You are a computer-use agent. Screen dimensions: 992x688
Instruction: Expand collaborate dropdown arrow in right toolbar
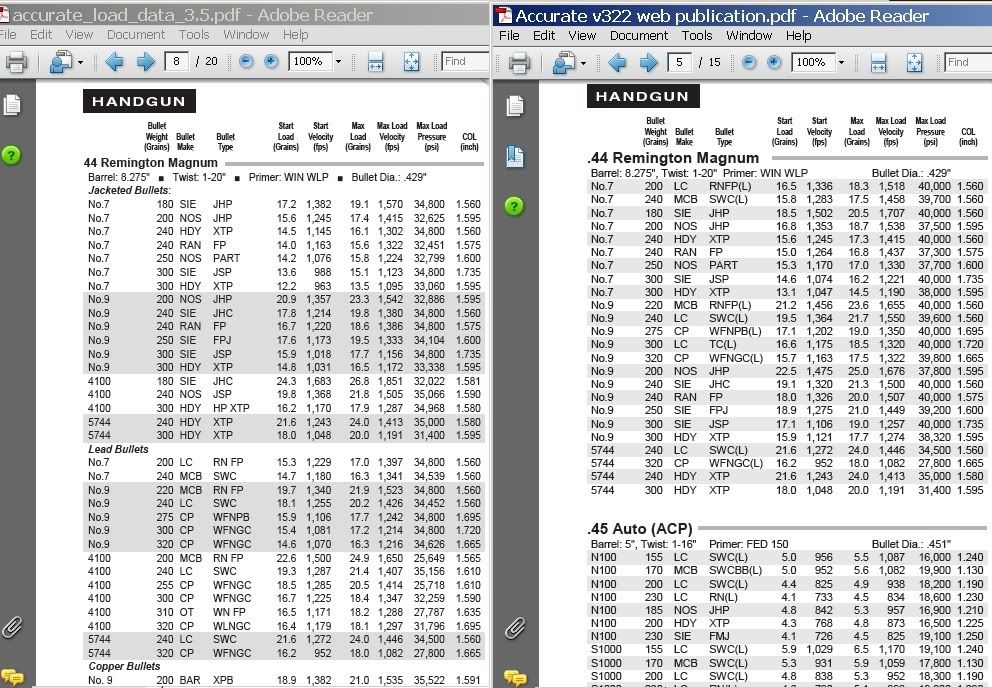click(x=583, y=63)
